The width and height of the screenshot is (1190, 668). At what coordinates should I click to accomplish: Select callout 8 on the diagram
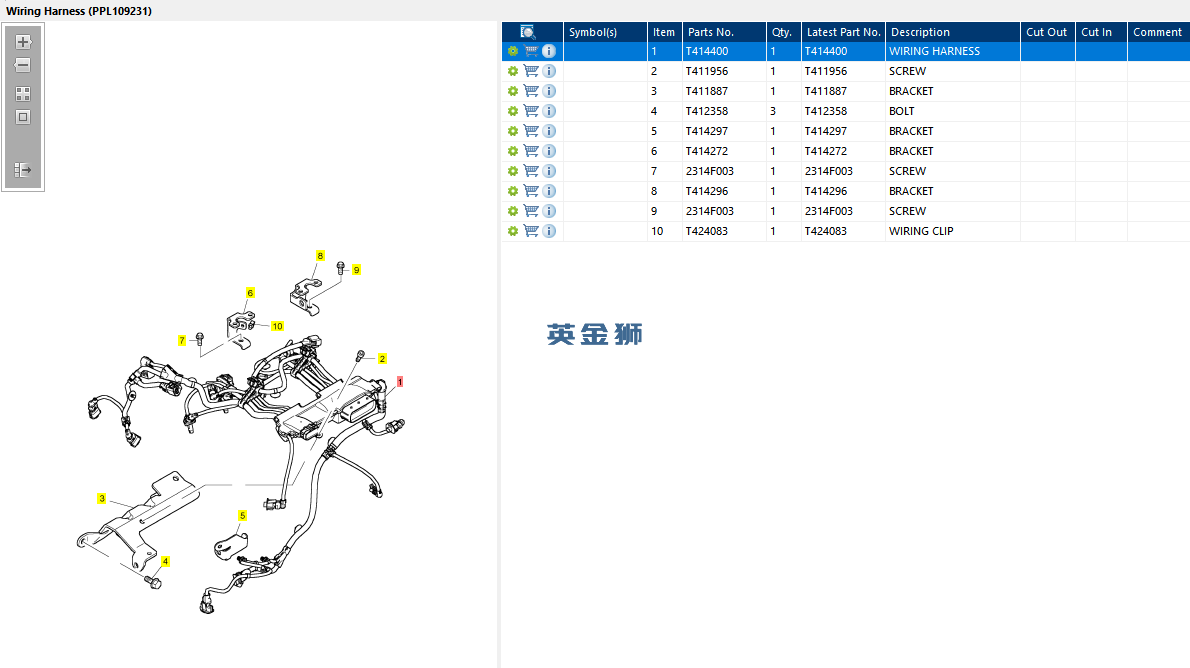pyautogui.click(x=320, y=256)
